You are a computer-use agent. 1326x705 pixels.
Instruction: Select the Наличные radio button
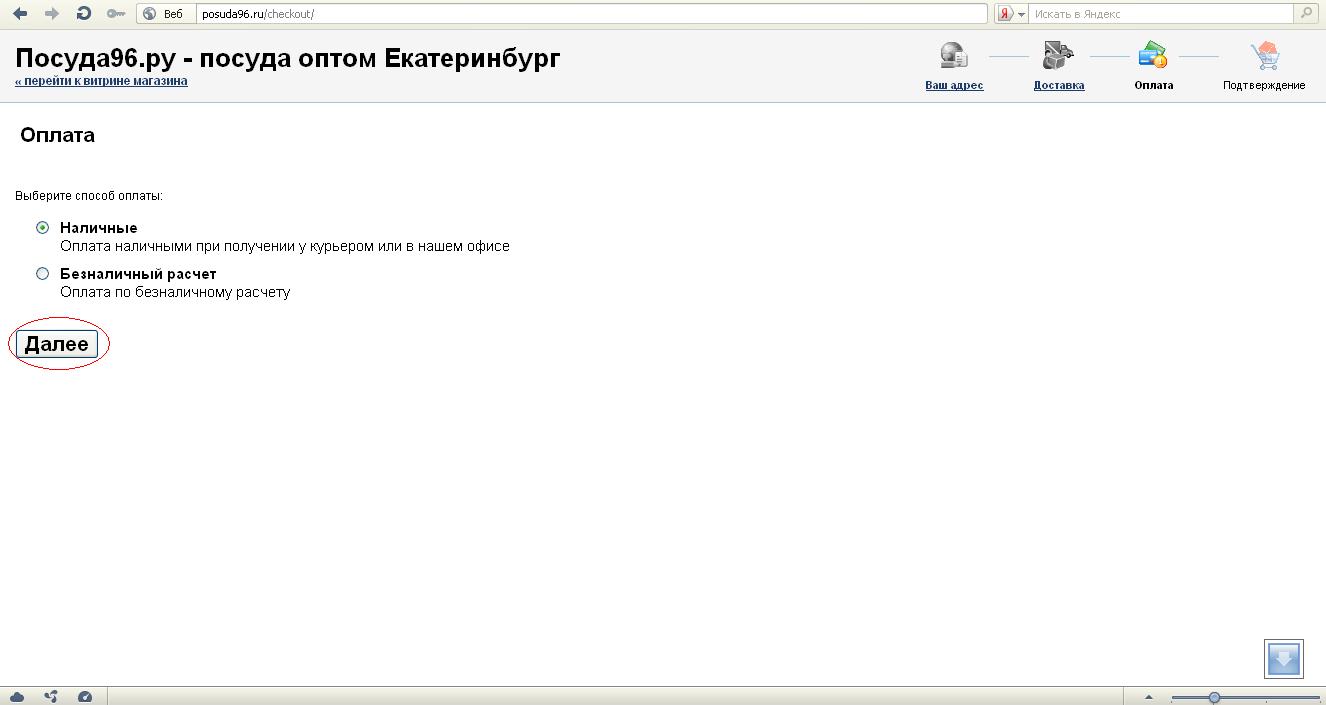coord(42,228)
